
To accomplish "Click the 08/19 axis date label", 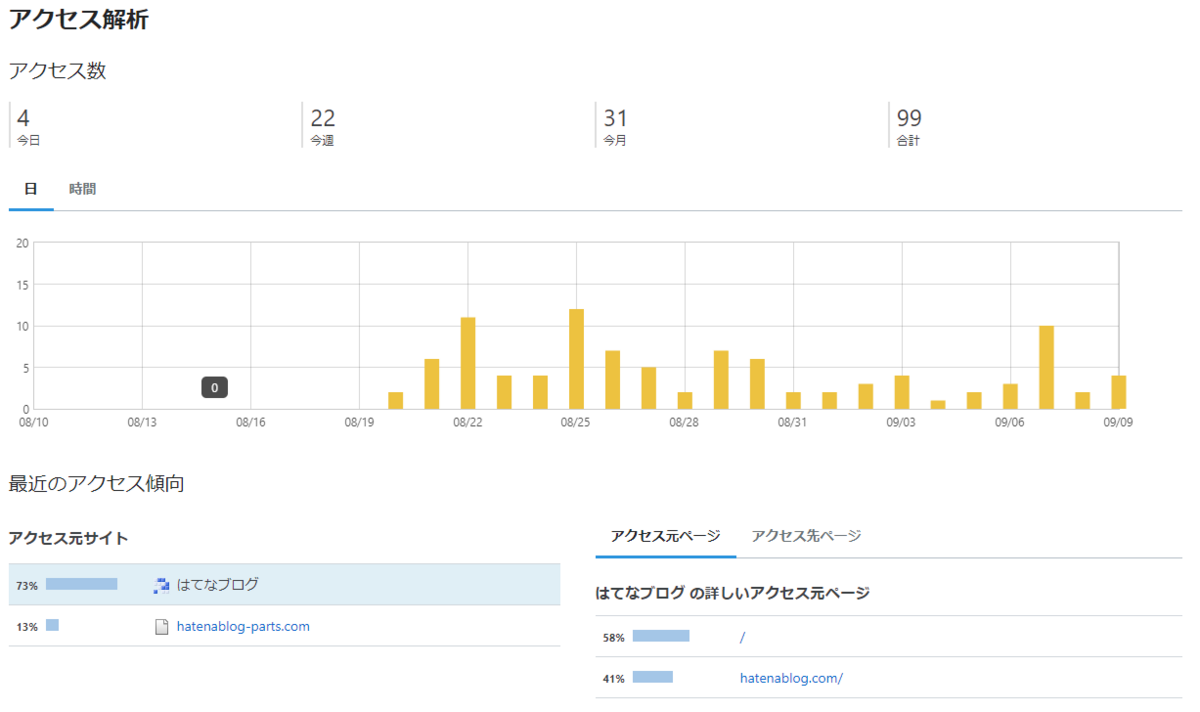I will coord(359,422).
